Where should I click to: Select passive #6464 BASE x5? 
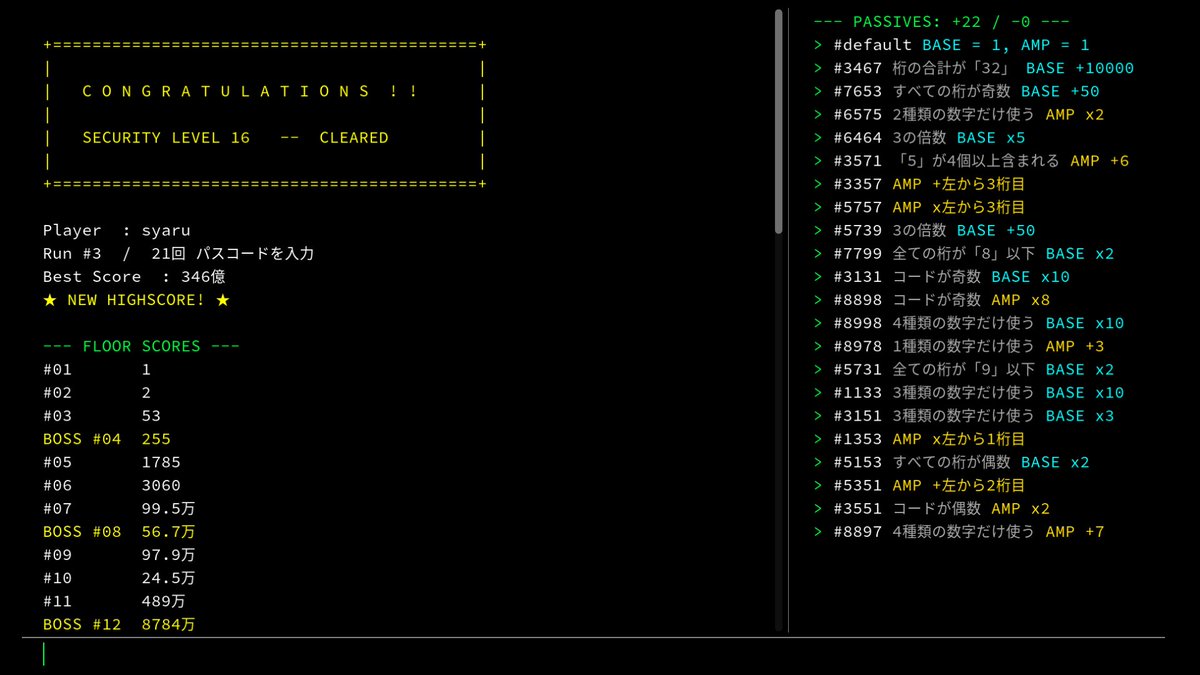919,138
